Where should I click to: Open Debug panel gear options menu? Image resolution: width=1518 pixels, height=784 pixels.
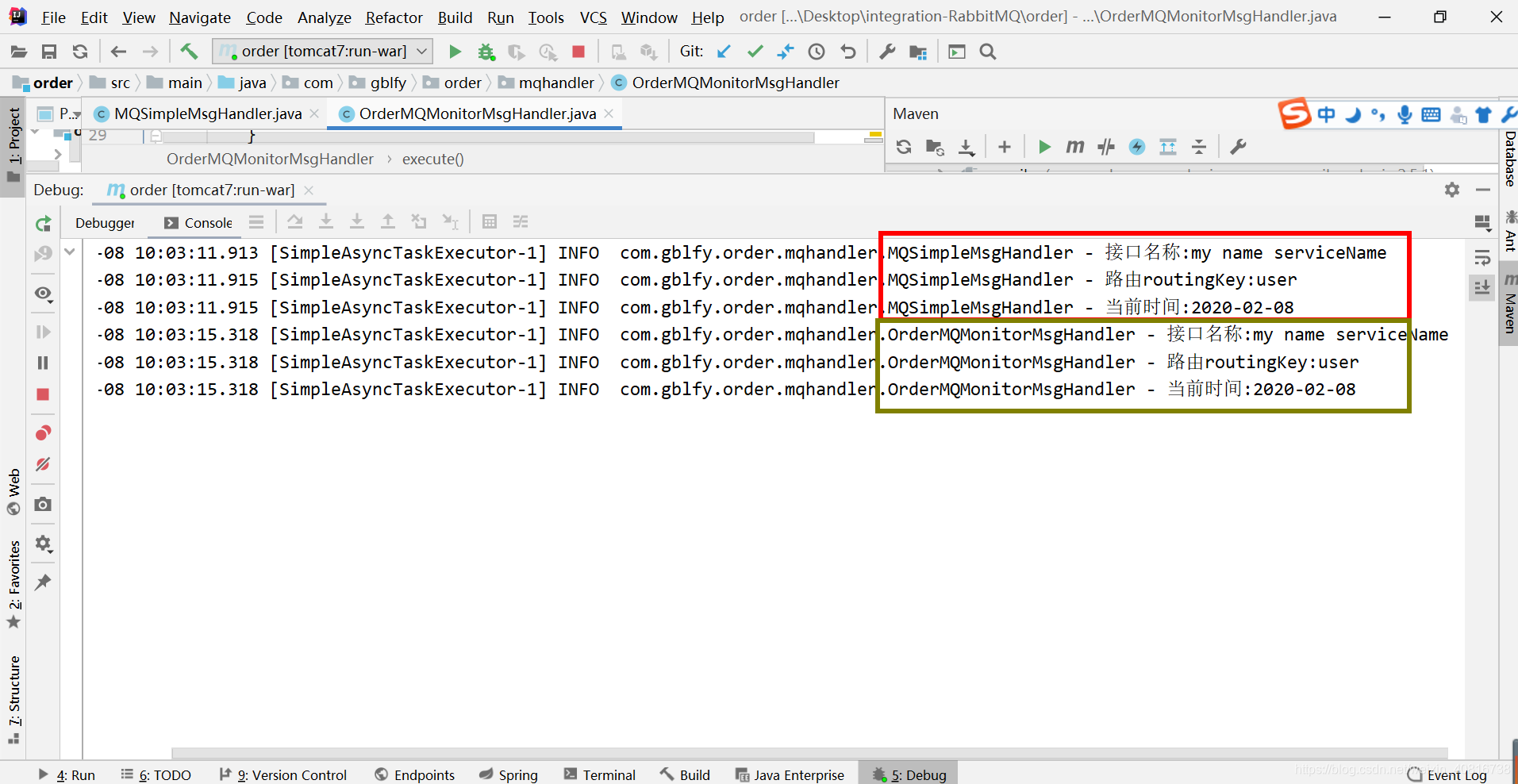coord(1452,190)
